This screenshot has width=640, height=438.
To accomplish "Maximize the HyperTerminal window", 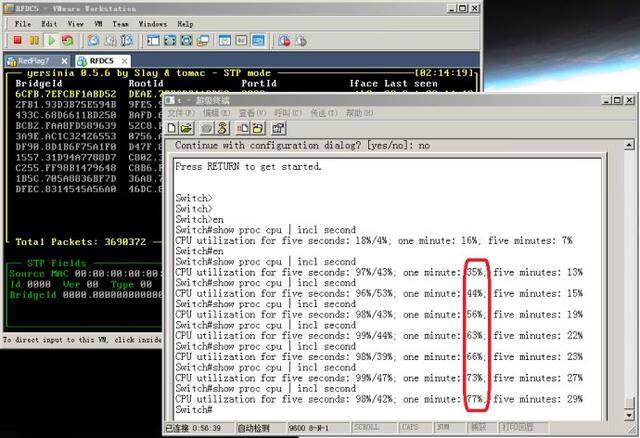I will [x=617, y=100].
